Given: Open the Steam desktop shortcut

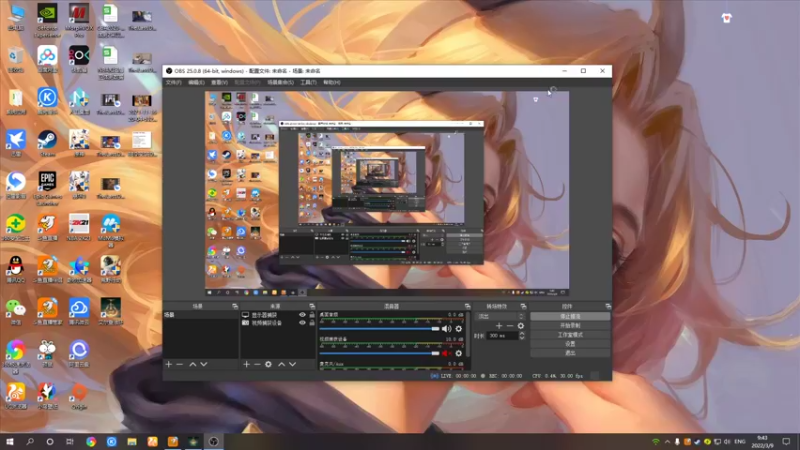Looking at the screenshot, I should coord(47,143).
